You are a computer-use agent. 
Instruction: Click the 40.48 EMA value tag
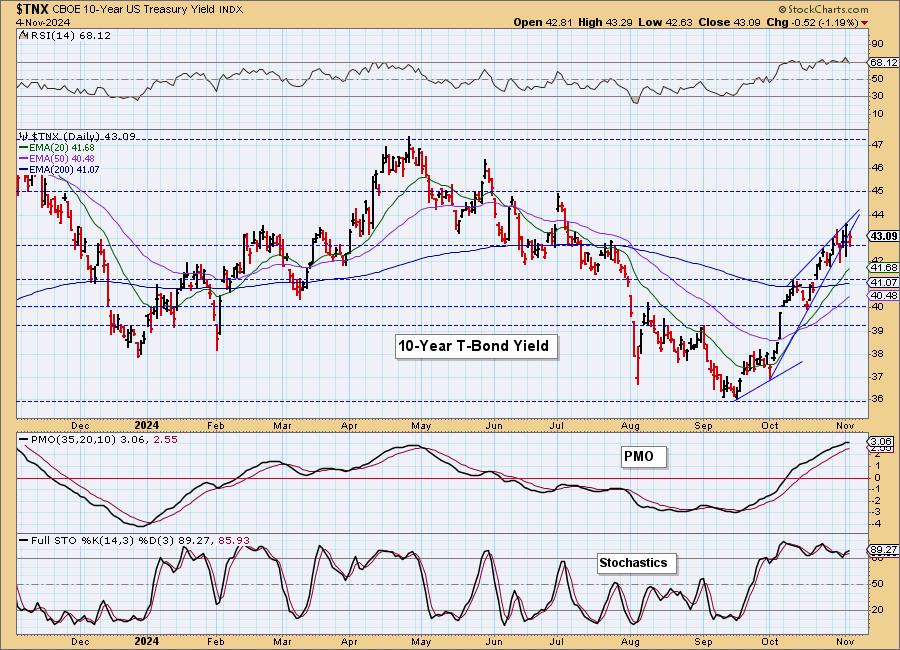[884, 296]
